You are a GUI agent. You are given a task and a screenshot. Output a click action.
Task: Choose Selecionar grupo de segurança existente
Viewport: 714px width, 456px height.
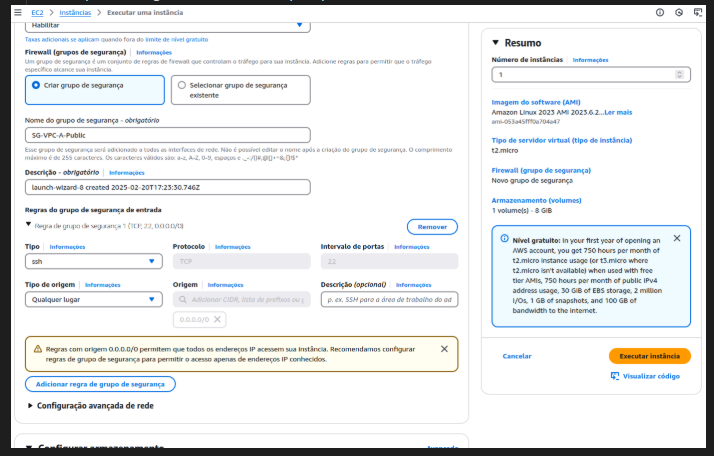tap(181, 86)
